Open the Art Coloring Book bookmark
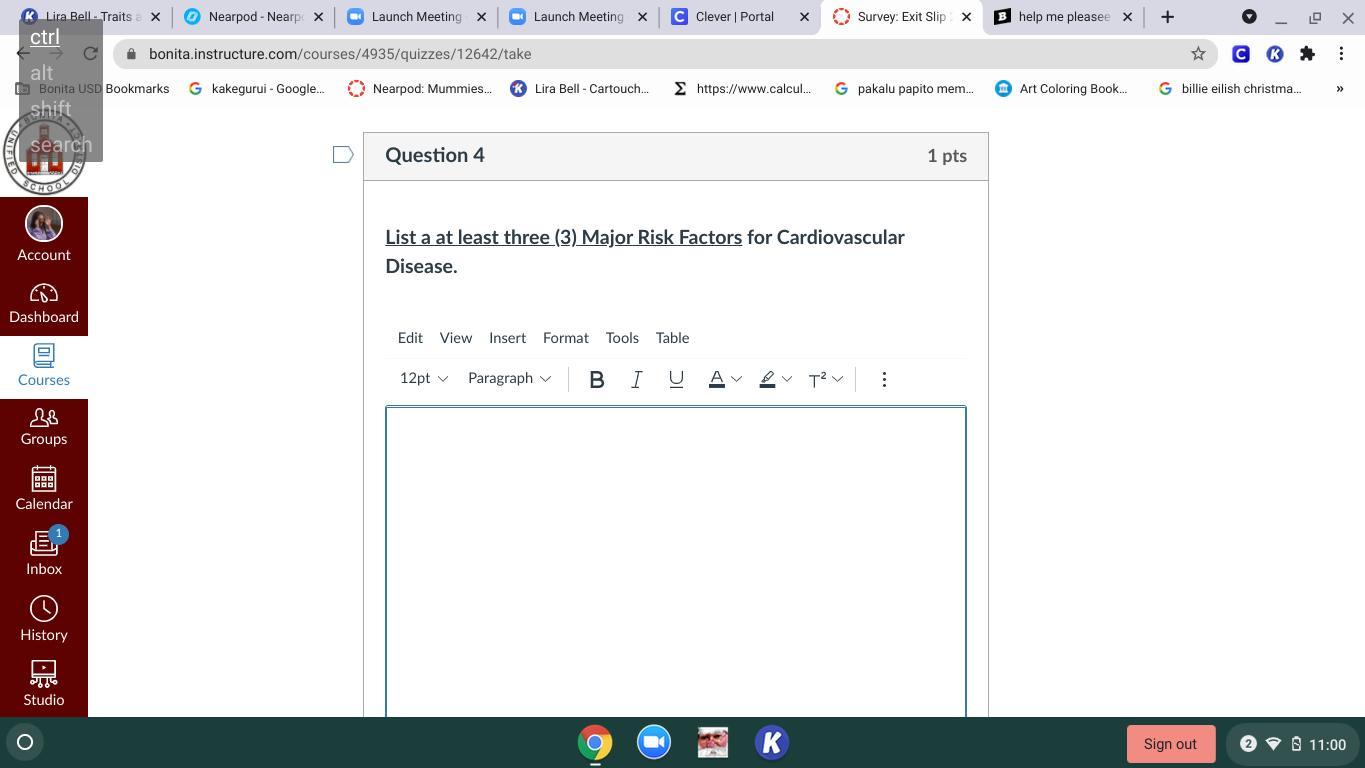The image size is (1365, 768). tap(1062, 89)
